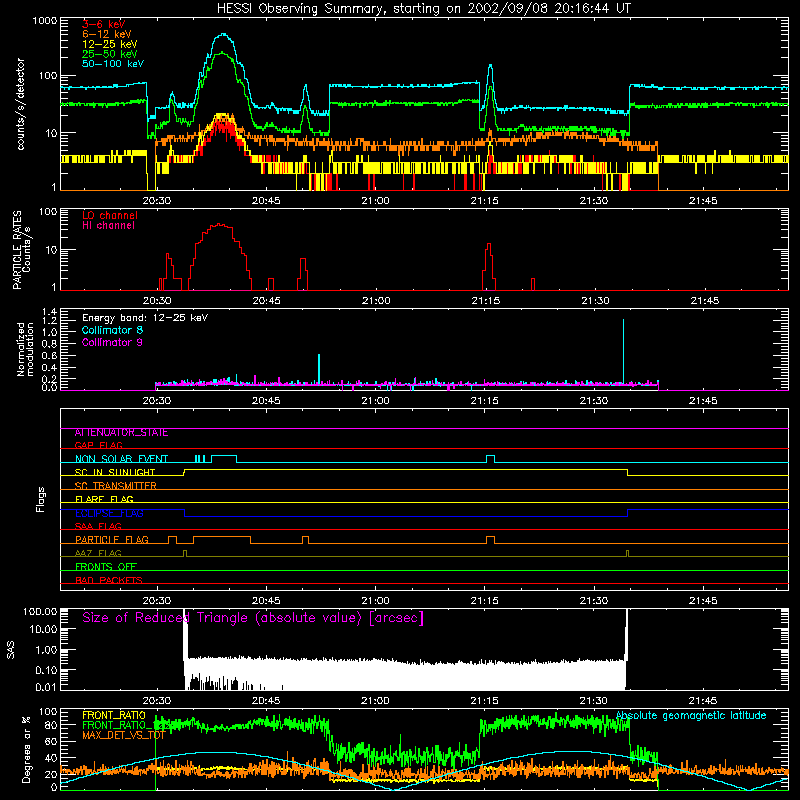Click the 100.00 tick on SAS axis
Image resolution: width=800 pixels, height=800 pixels.
(40, 611)
